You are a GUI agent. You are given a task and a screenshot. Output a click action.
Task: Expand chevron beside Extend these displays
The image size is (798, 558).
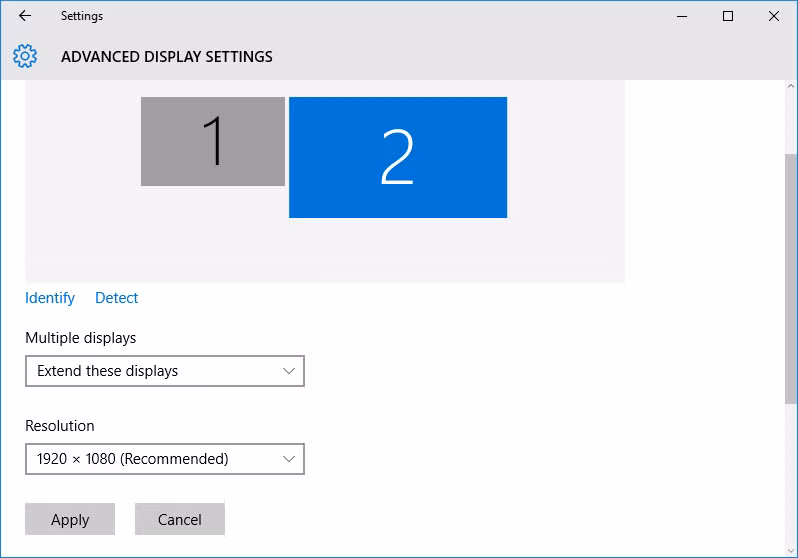point(289,371)
